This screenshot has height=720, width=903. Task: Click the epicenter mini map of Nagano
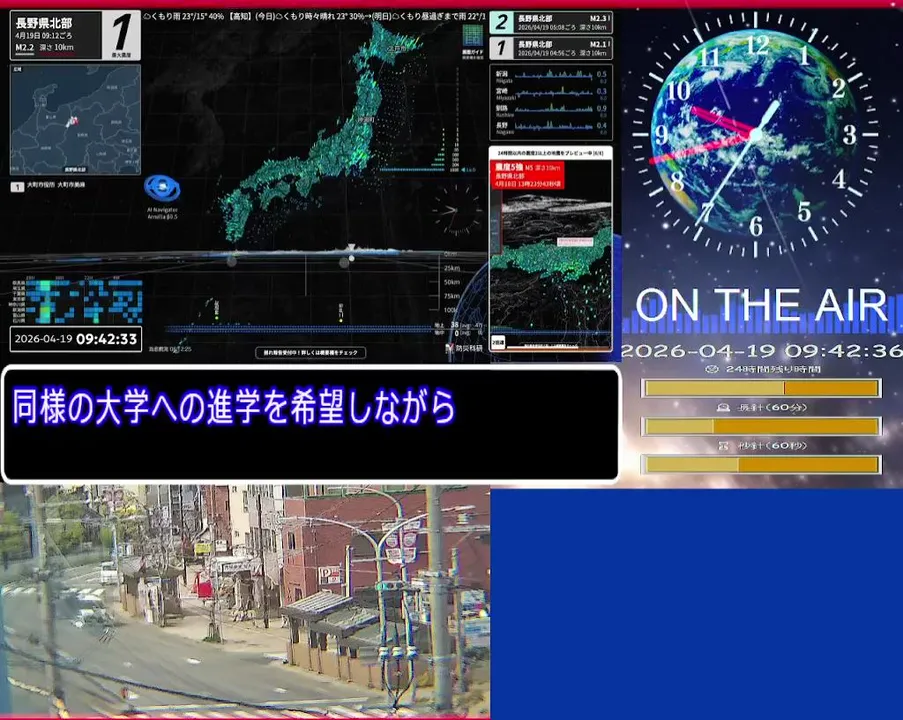(x=75, y=119)
